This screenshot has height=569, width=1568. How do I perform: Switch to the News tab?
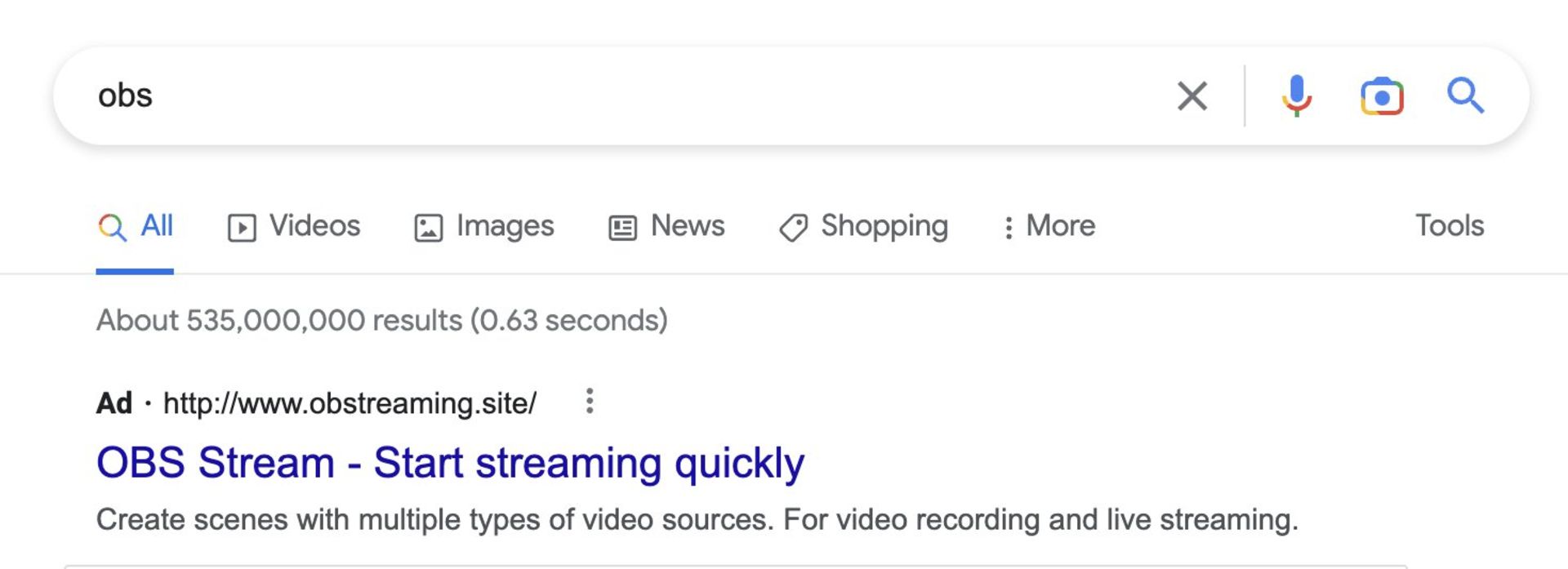click(x=687, y=226)
